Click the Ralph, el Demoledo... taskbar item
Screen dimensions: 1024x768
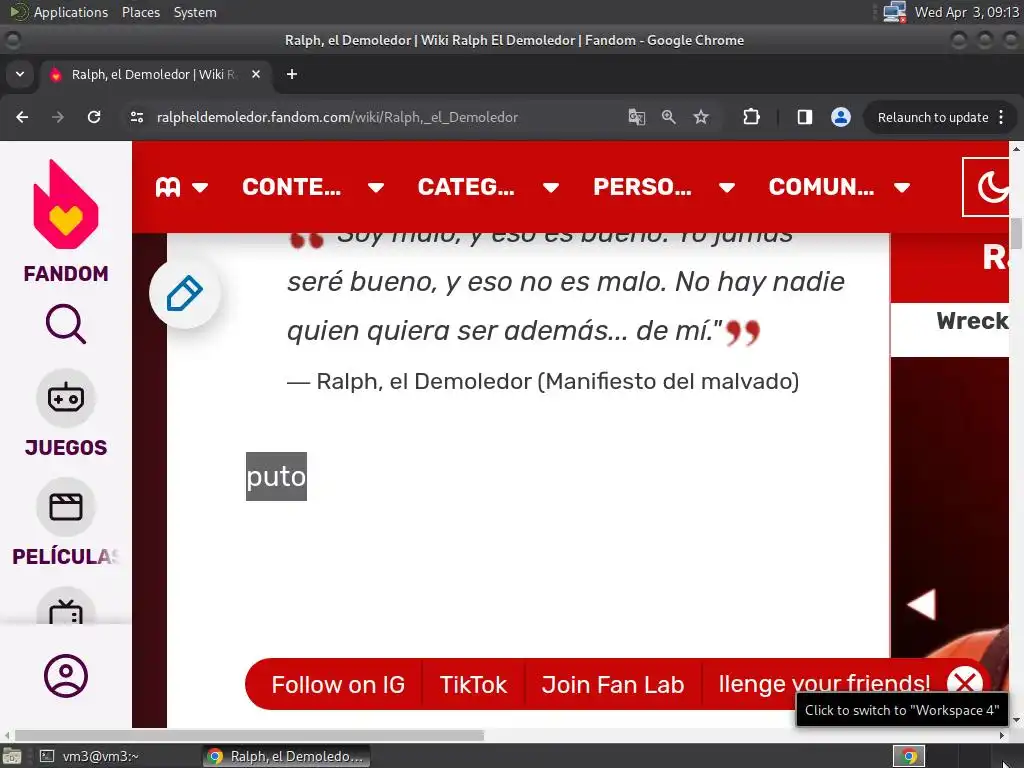[x=285, y=756]
